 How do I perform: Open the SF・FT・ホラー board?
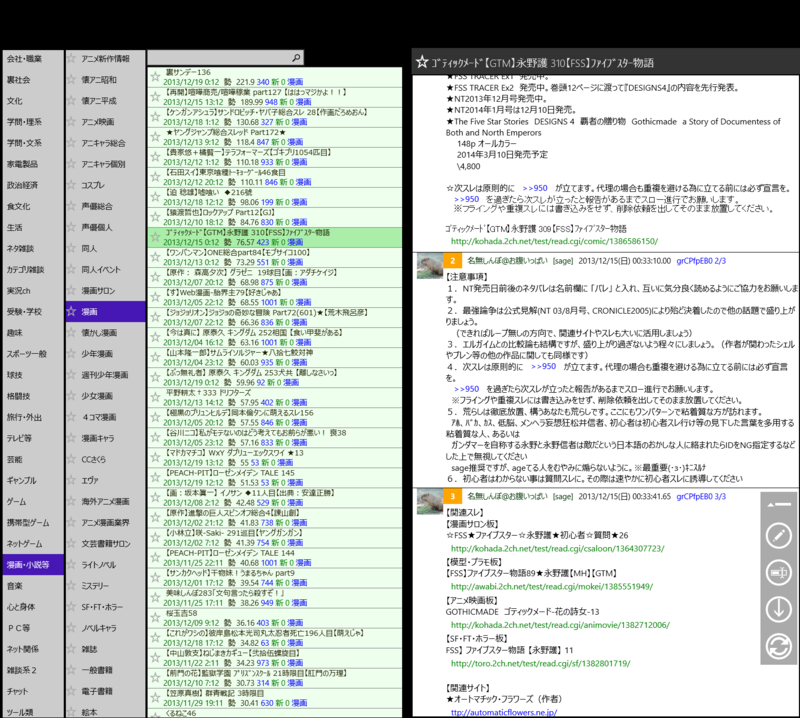pyautogui.click(x=106, y=607)
